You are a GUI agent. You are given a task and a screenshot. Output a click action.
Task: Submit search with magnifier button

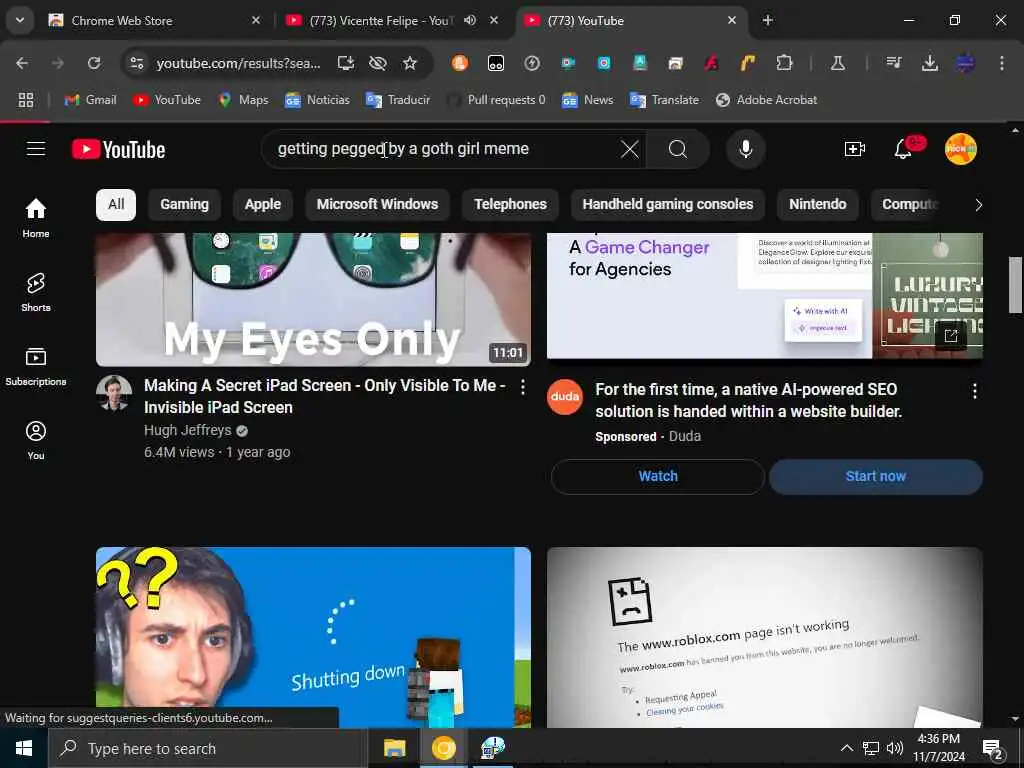pyautogui.click(x=678, y=149)
